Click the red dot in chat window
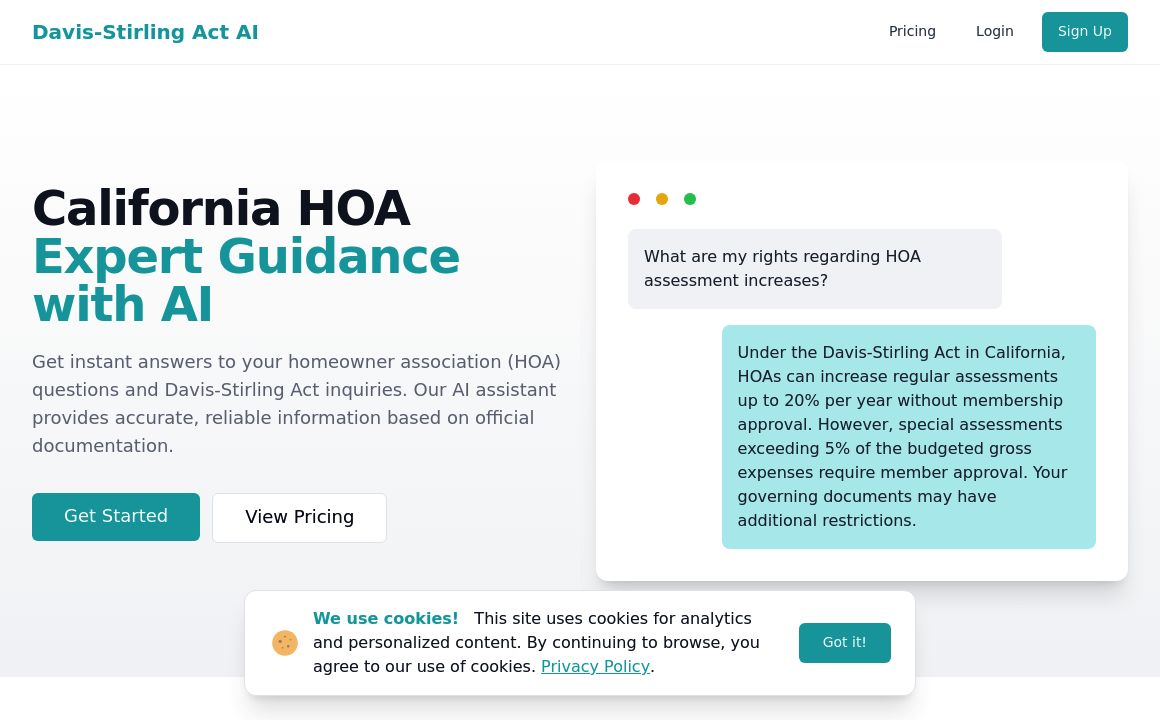 [x=634, y=199]
